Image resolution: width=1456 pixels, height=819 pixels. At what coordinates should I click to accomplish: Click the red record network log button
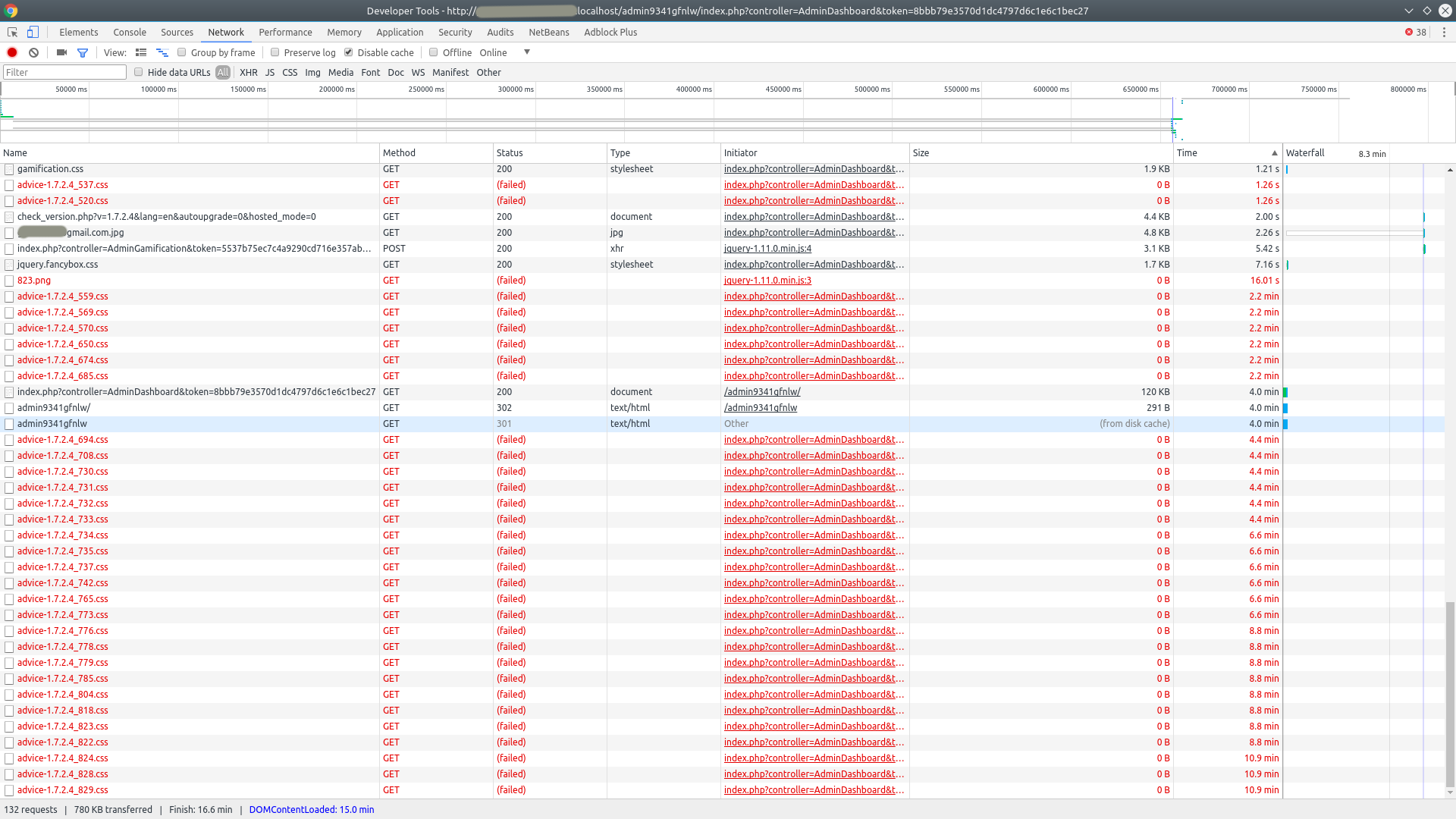[x=12, y=52]
